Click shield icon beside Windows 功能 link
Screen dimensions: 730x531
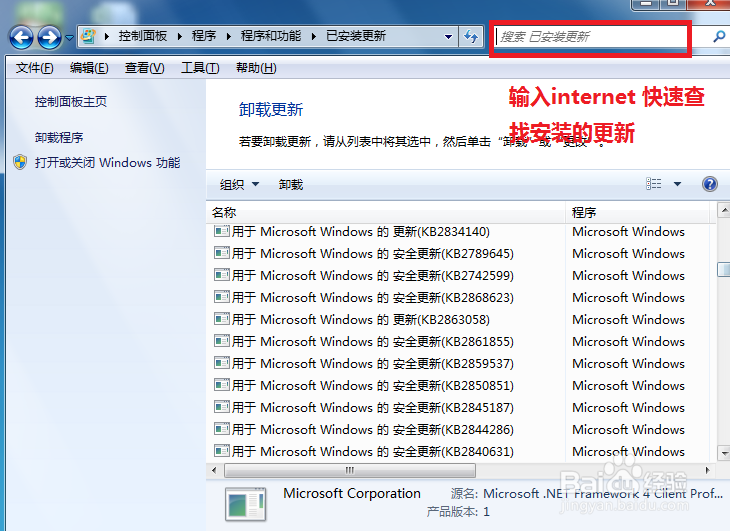pos(20,162)
